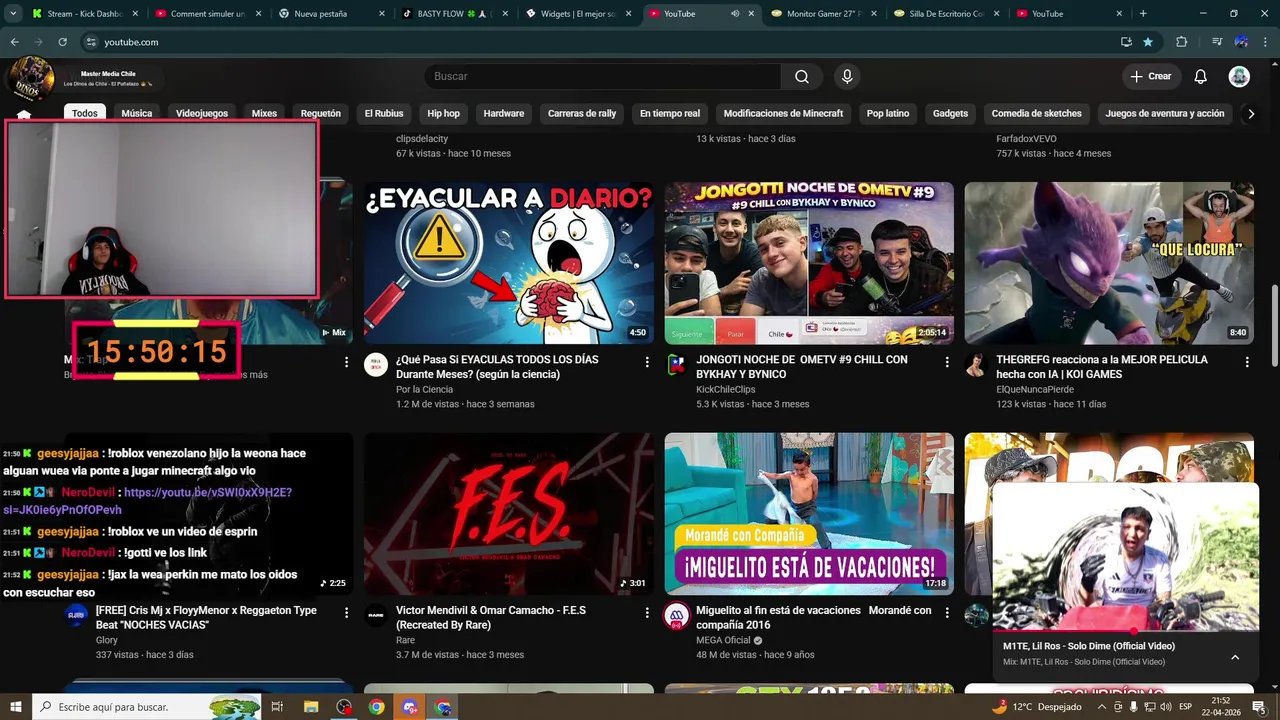Toggle bookmark star for this page

pos(1148,42)
